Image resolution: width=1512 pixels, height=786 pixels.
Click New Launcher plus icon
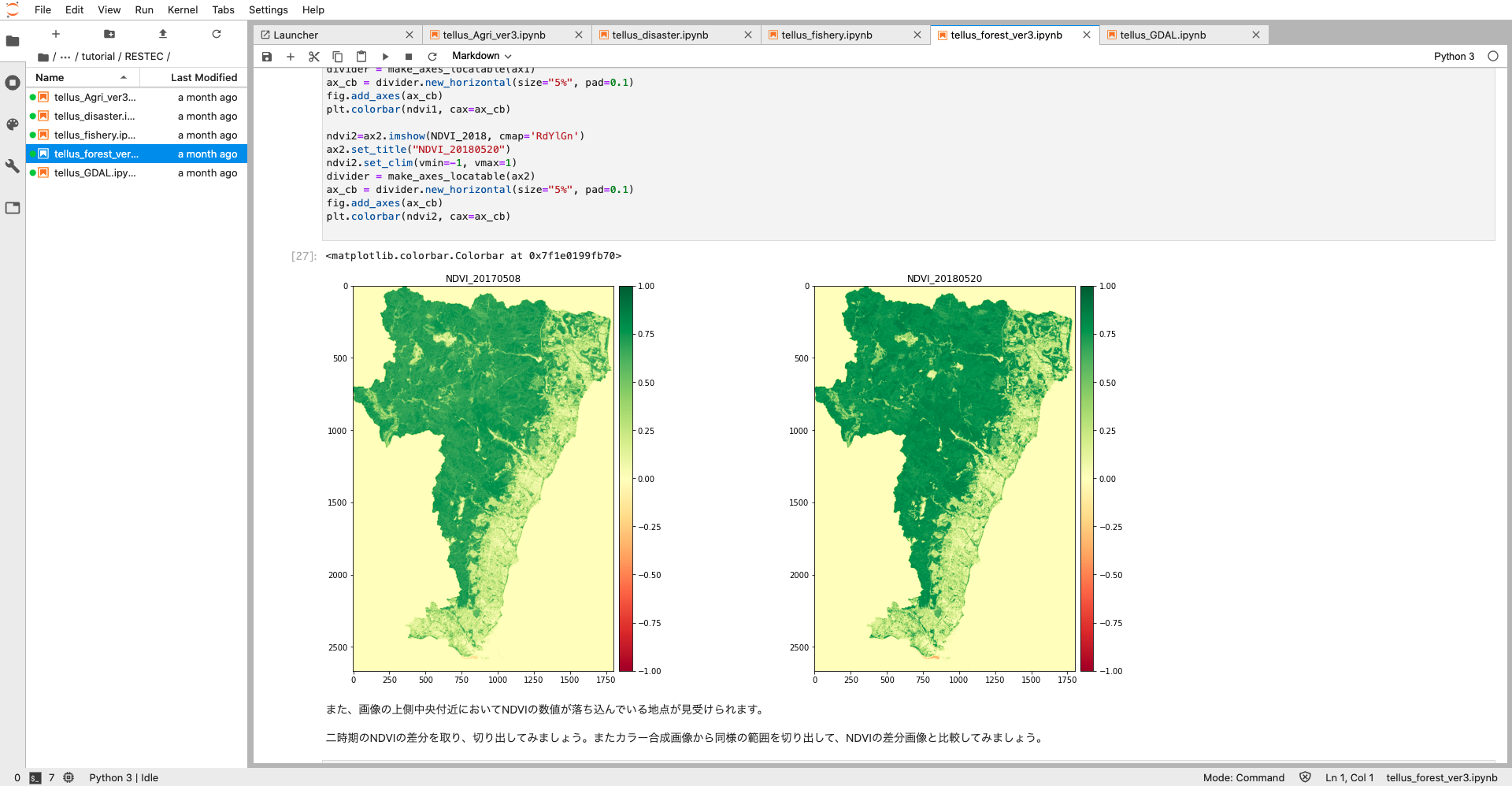pos(56,34)
